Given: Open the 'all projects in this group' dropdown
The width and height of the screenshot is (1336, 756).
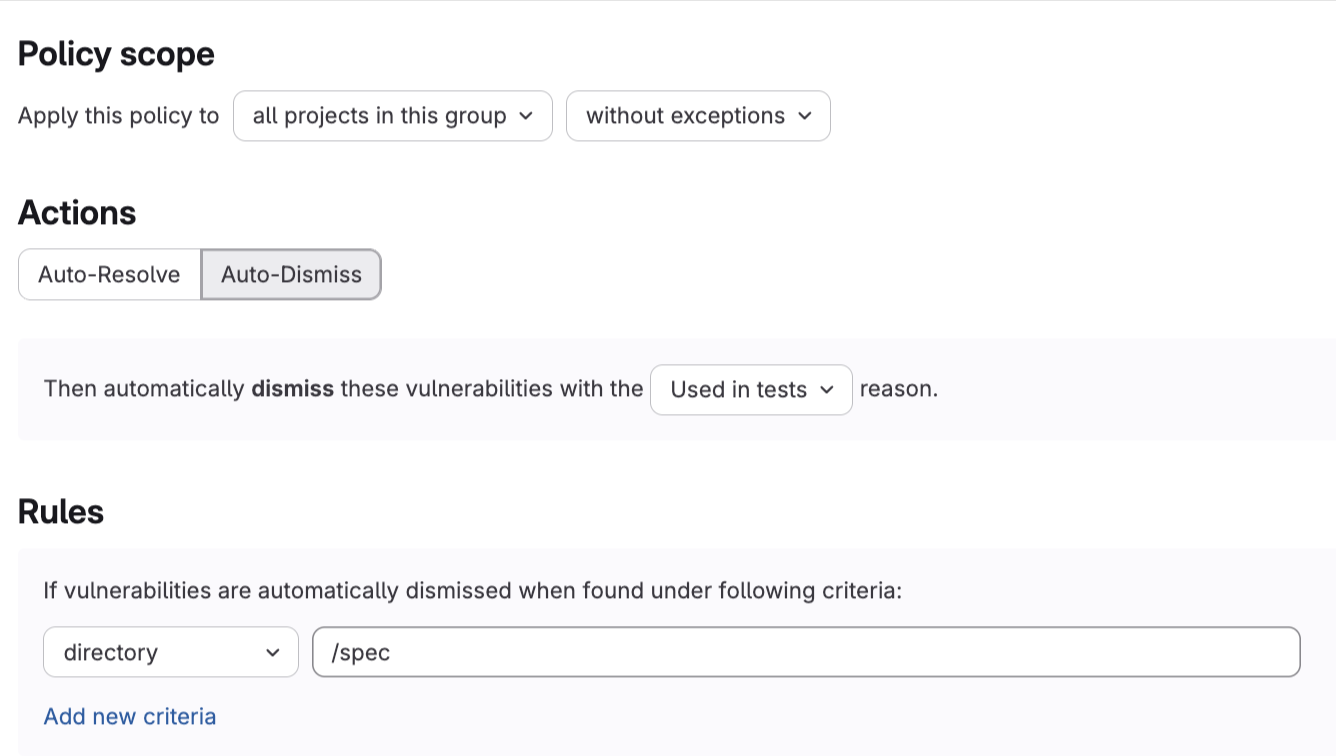Looking at the screenshot, I should click(392, 116).
